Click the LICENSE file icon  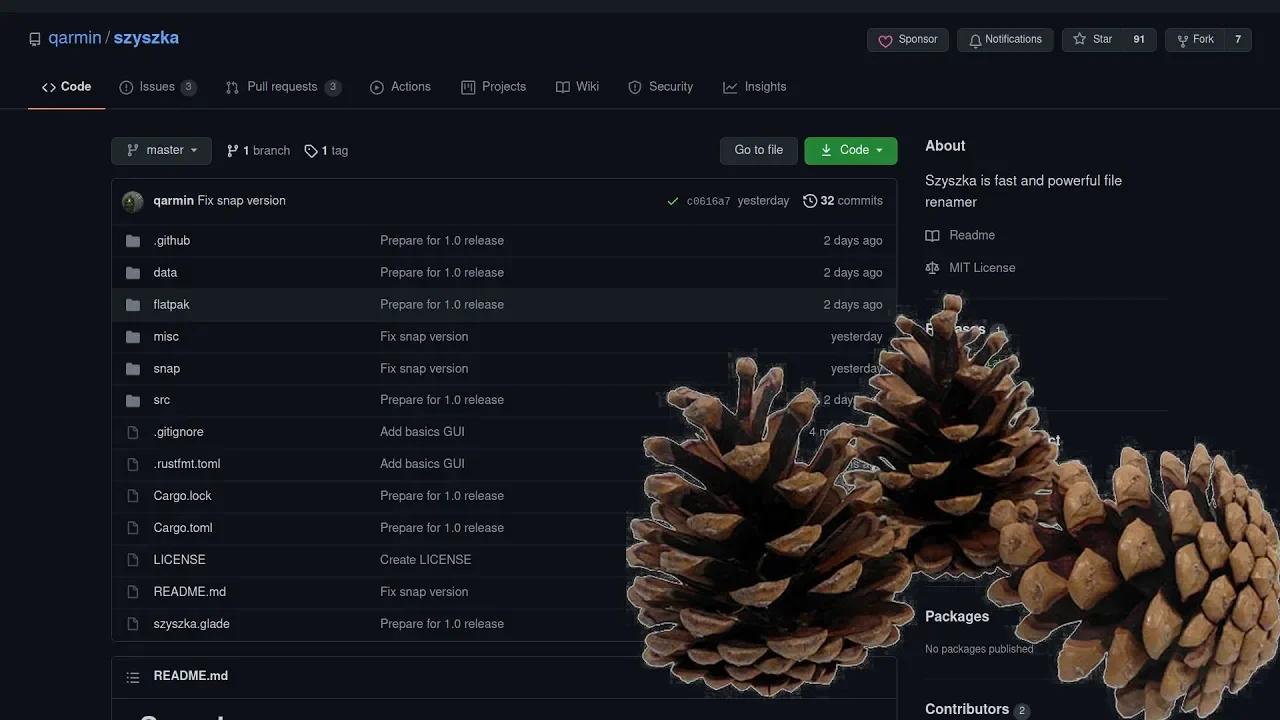(132, 560)
